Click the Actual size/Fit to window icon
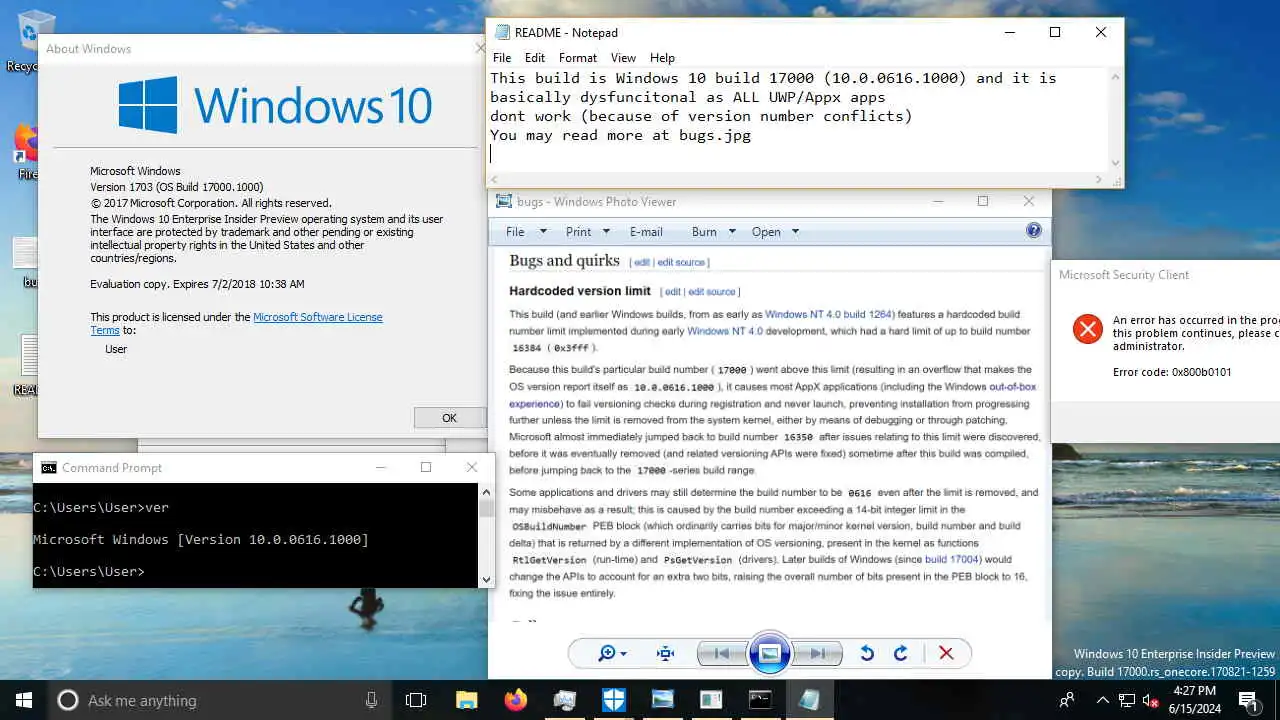Screen dimensions: 1280x720 tap(665, 653)
